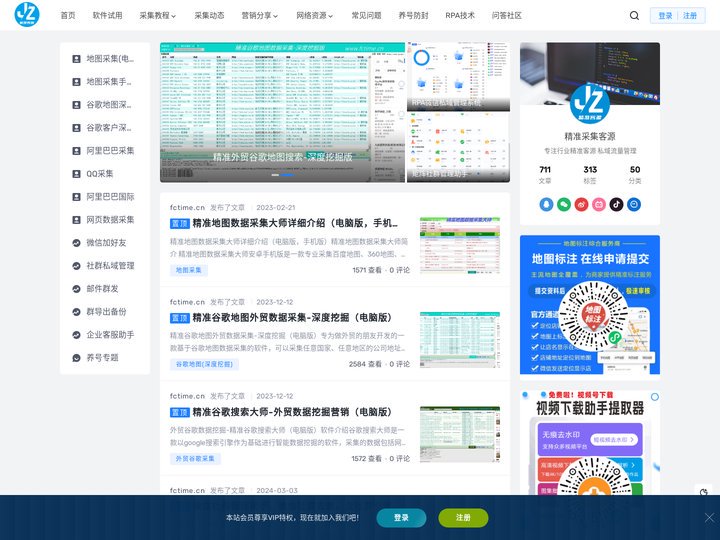
Task: Click the icon beside 社群私域管理
Action: pos(77,265)
